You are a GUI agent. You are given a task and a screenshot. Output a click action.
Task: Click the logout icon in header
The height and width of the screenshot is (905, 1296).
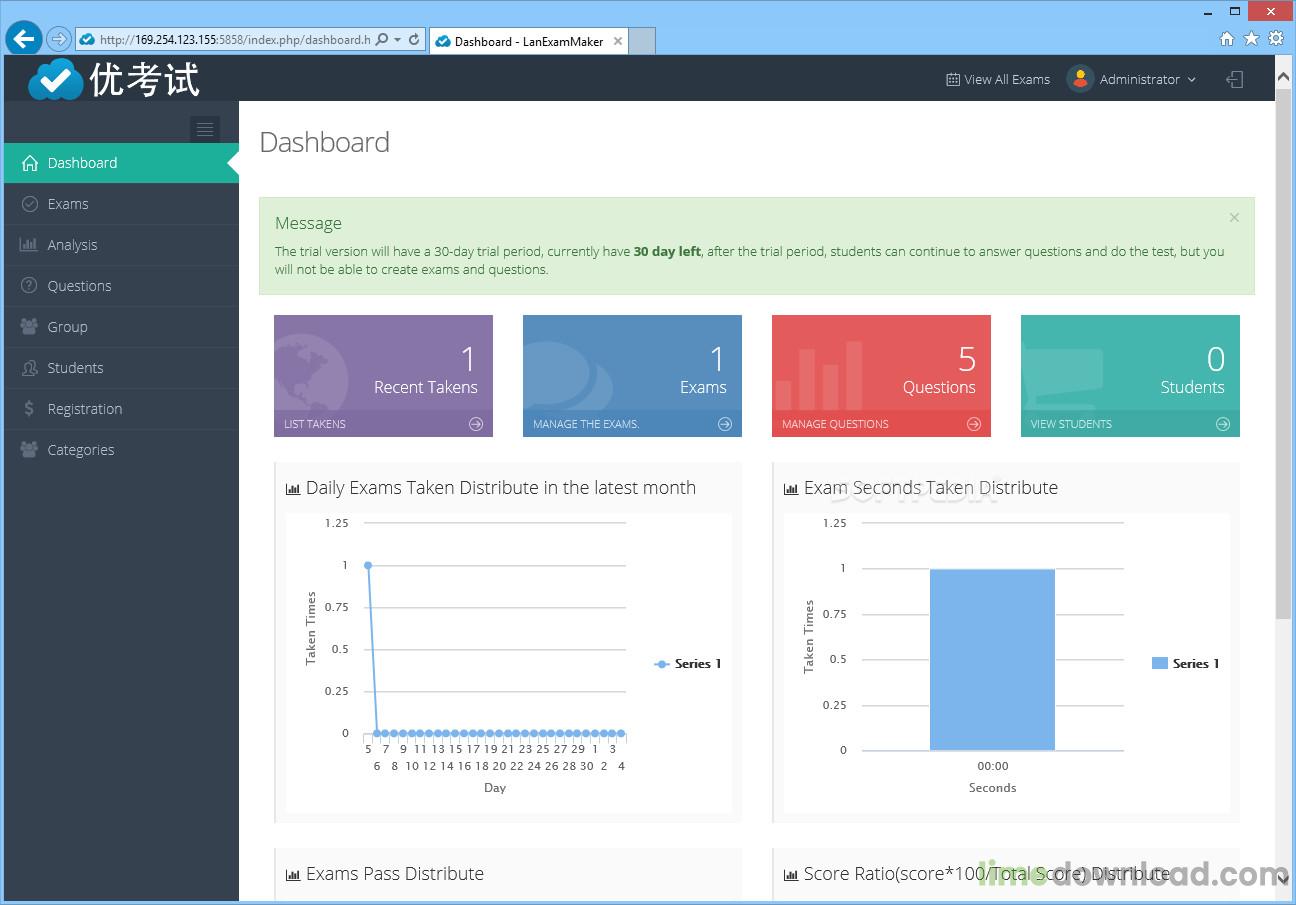1235,80
